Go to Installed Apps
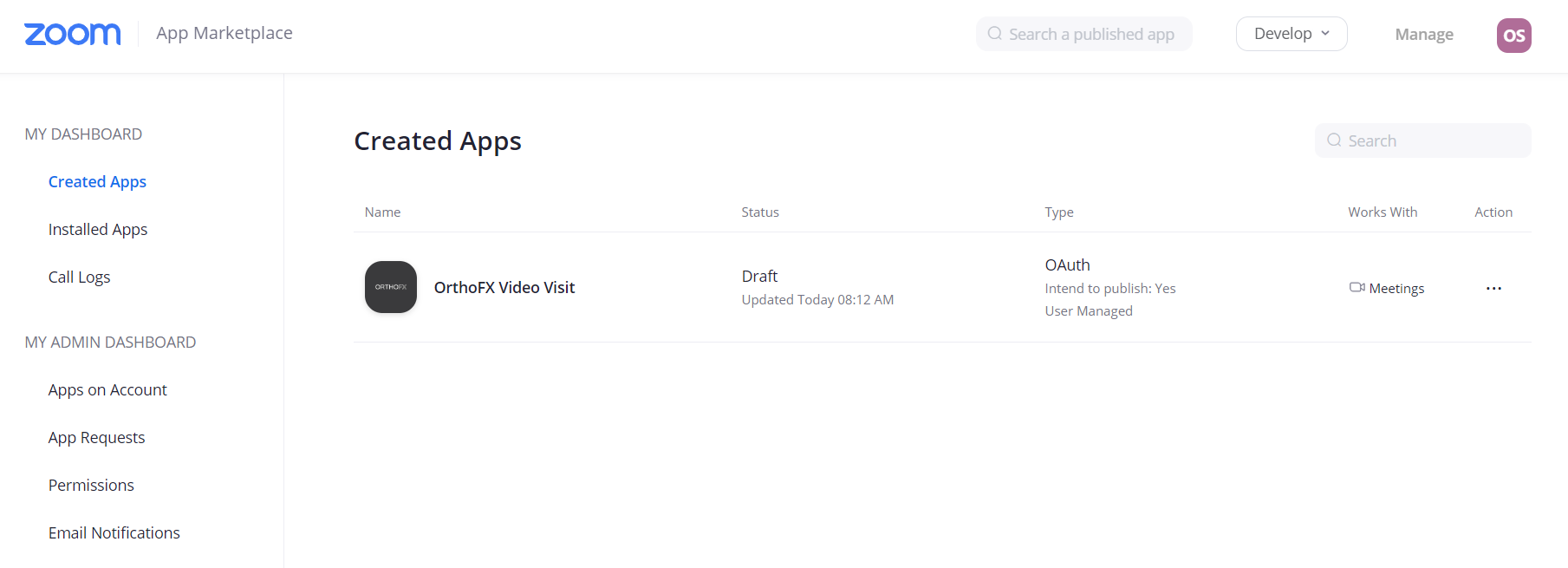This screenshot has height=568, width=1568. pyautogui.click(x=98, y=229)
